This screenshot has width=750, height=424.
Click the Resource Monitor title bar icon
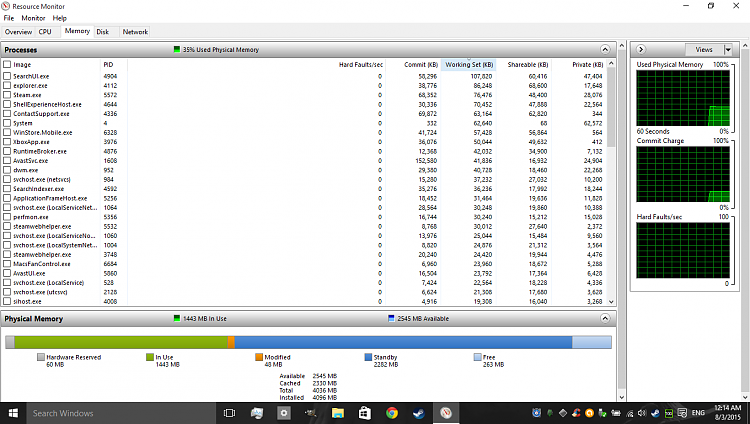tap(6, 6)
